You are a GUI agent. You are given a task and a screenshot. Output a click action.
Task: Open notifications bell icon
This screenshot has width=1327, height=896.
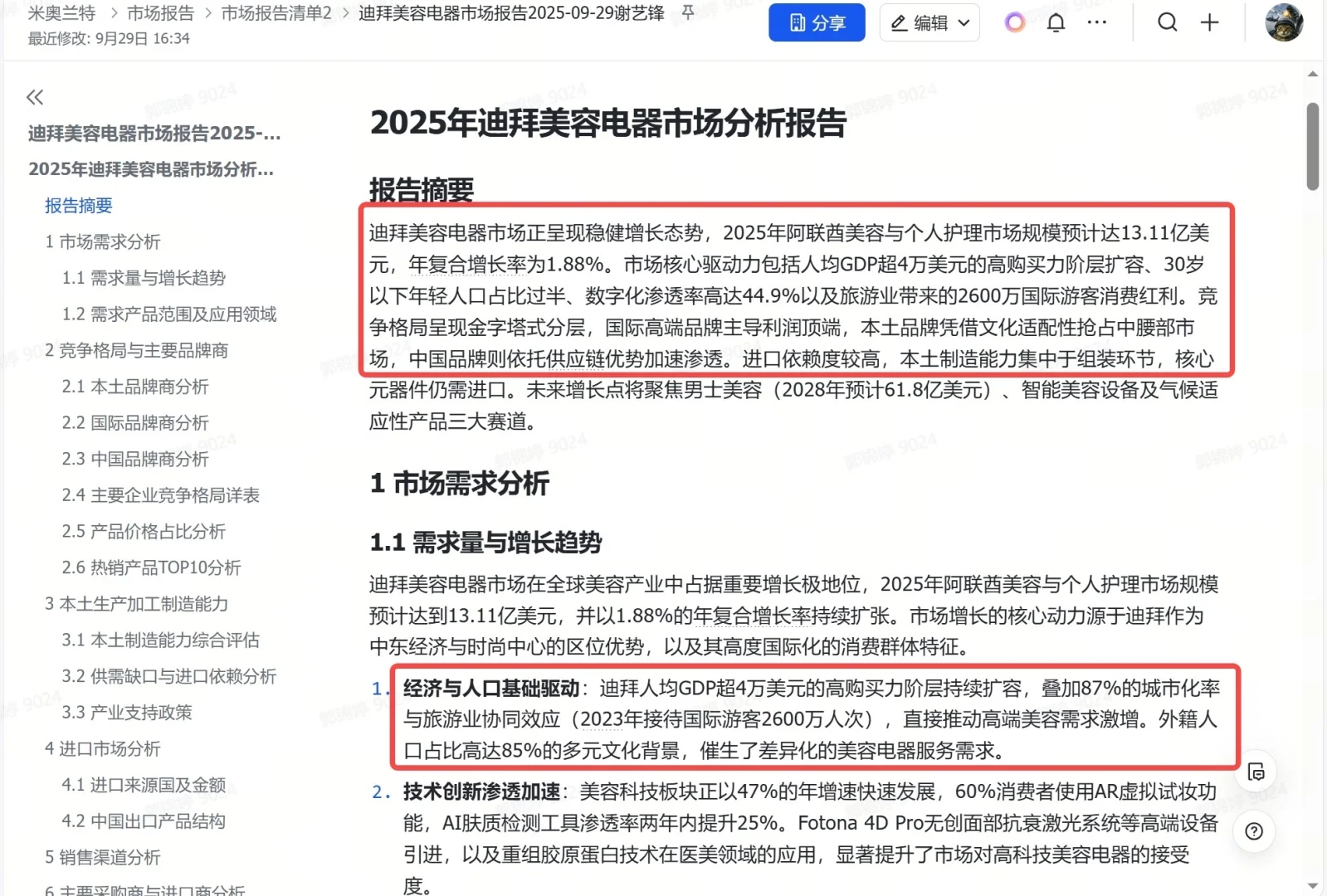[1056, 22]
